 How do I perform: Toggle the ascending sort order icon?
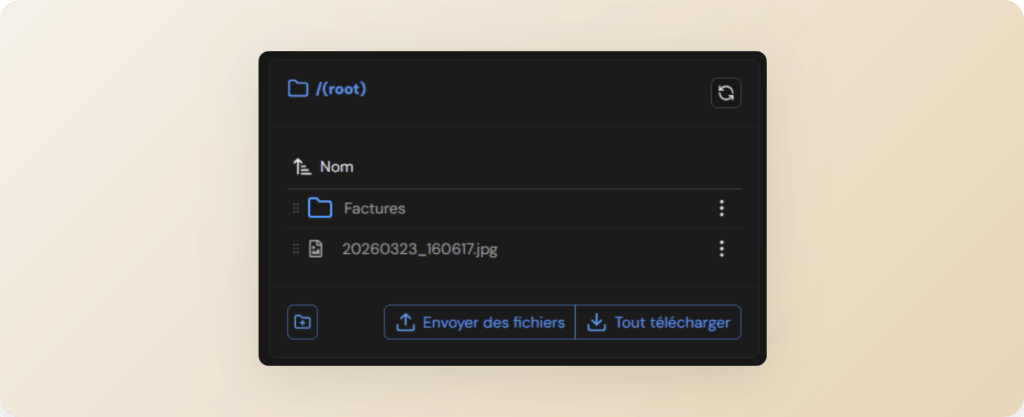pos(302,167)
